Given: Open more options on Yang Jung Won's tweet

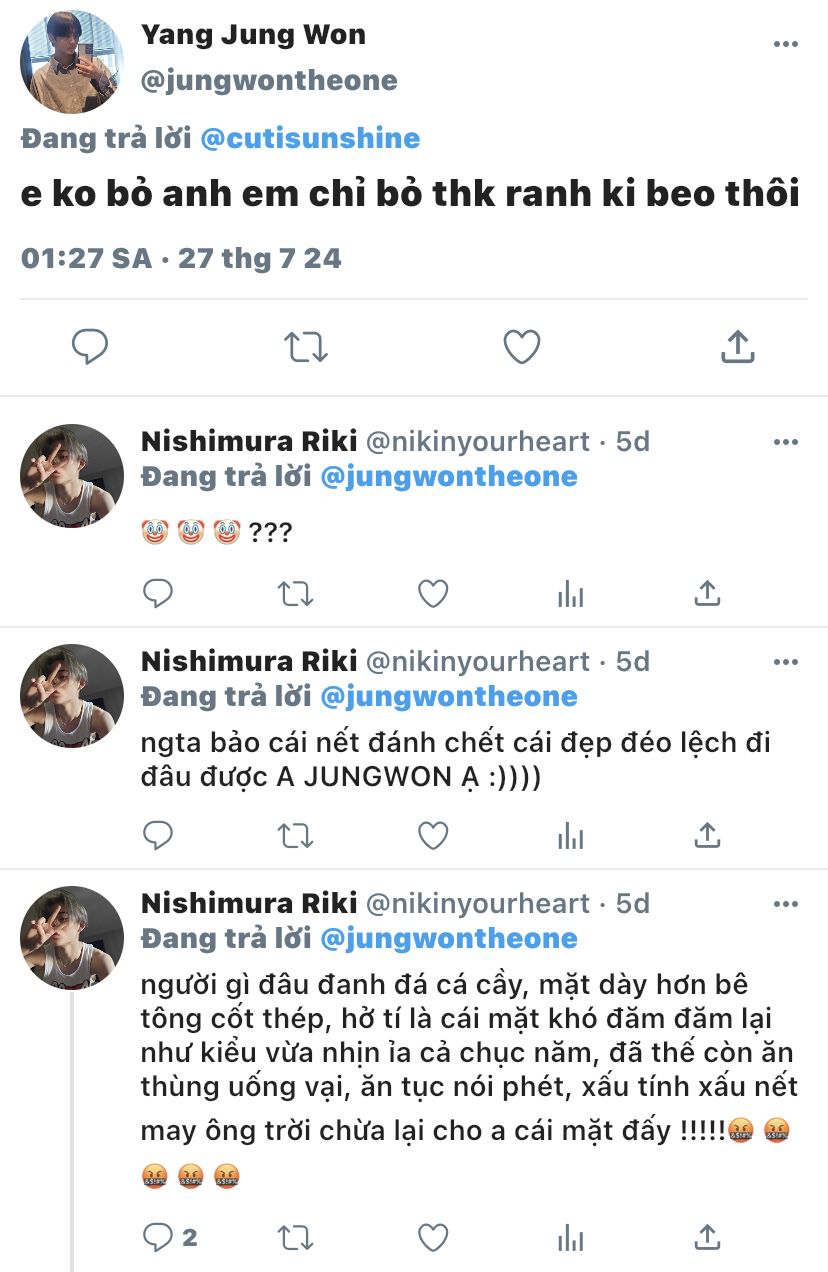Looking at the screenshot, I should tap(787, 44).
